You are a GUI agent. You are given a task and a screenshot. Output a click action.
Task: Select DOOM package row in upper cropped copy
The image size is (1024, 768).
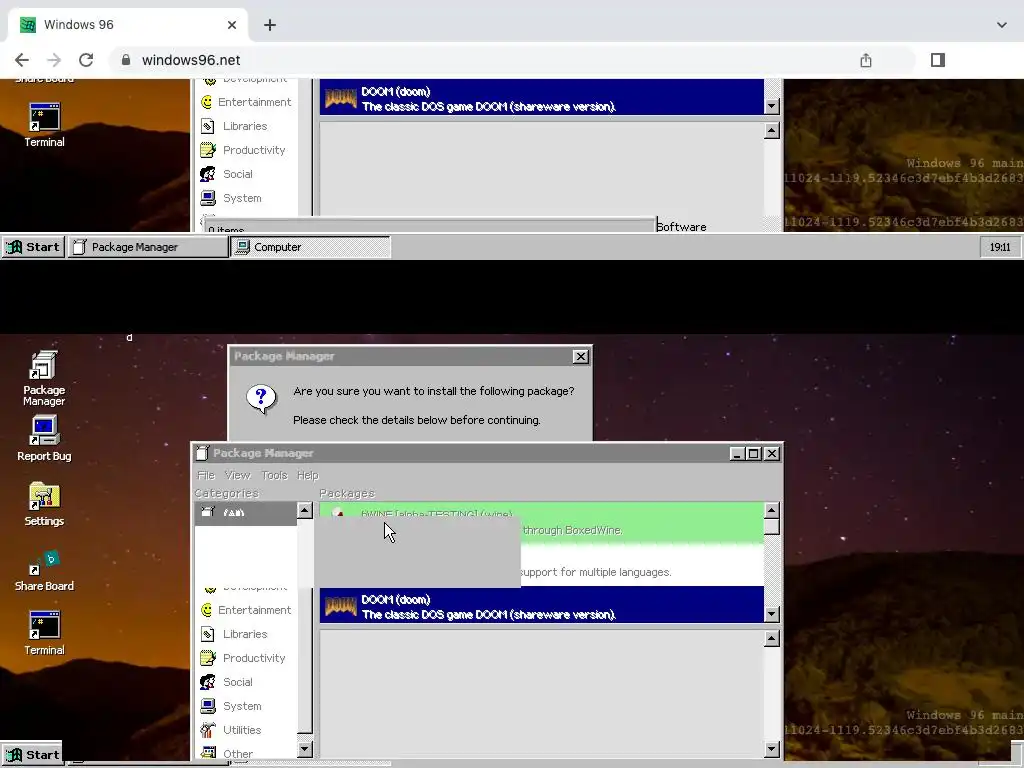(541, 98)
